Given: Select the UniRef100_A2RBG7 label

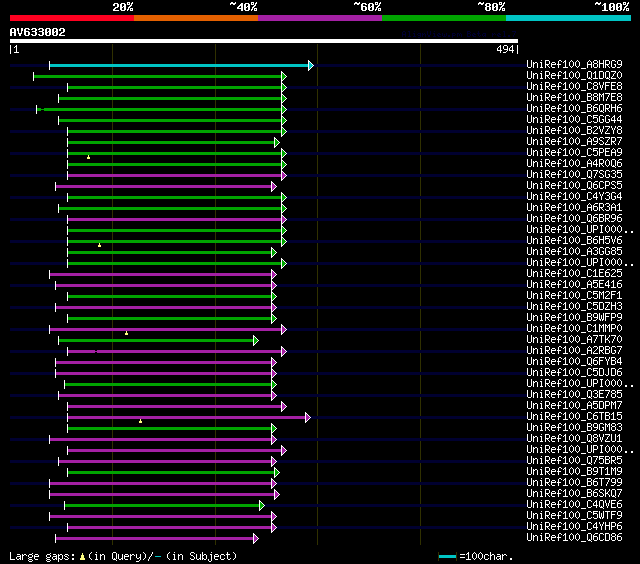Looking at the screenshot, I should coord(574,351).
